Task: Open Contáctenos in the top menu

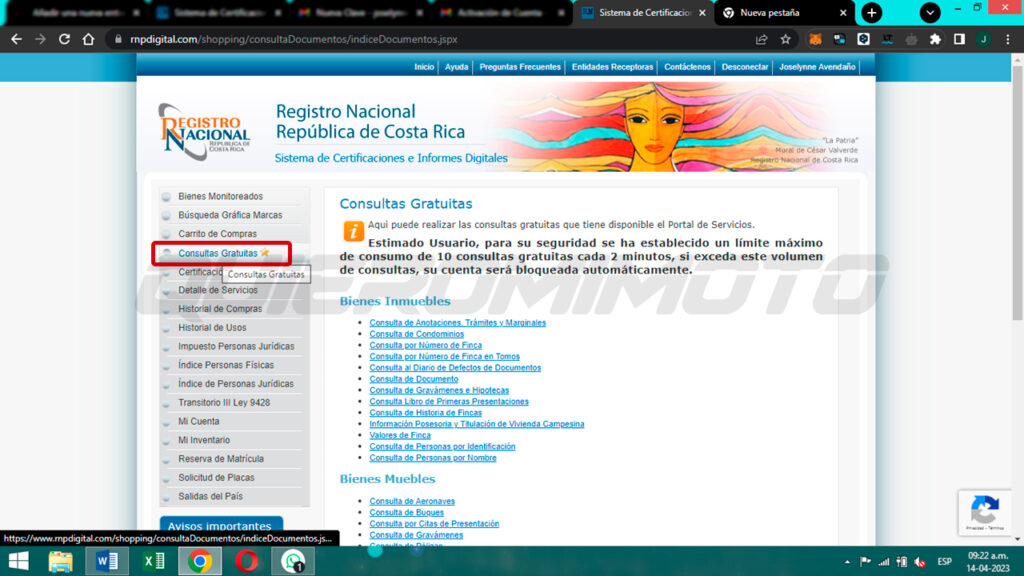Action: pyautogui.click(x=687, y=67)
